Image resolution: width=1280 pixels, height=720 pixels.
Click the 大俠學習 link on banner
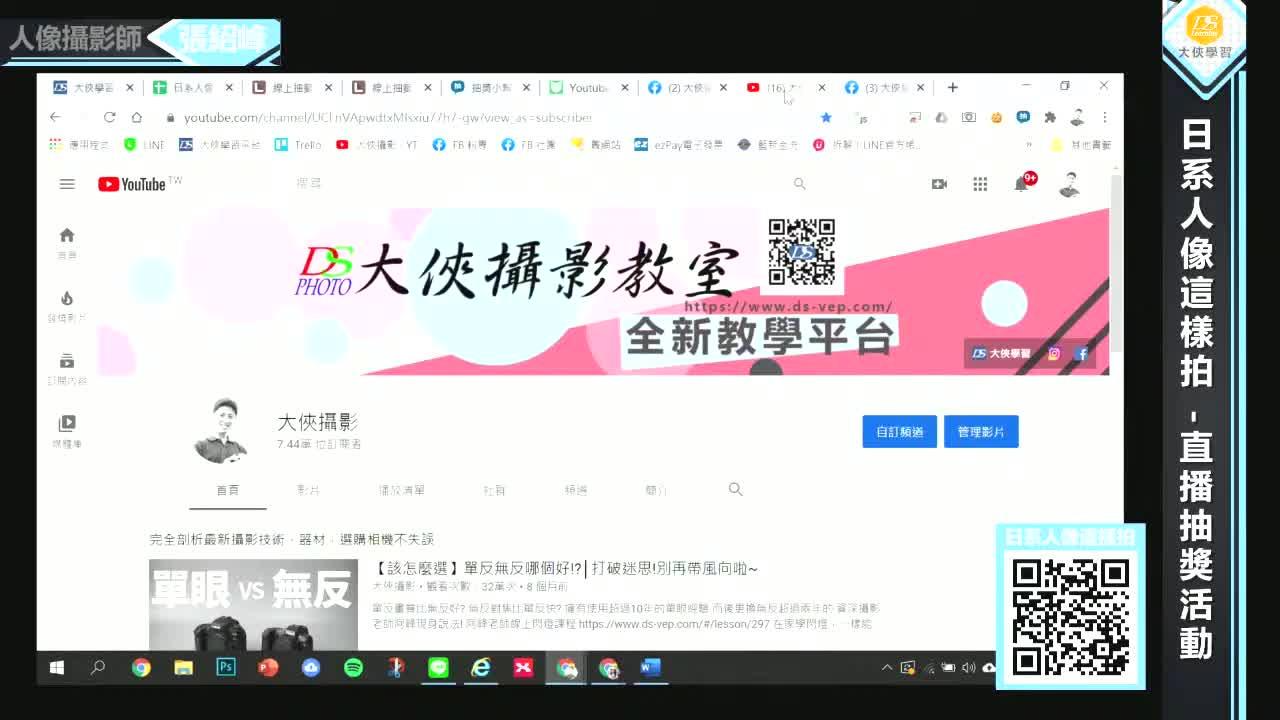click(x=1003, y=353)
